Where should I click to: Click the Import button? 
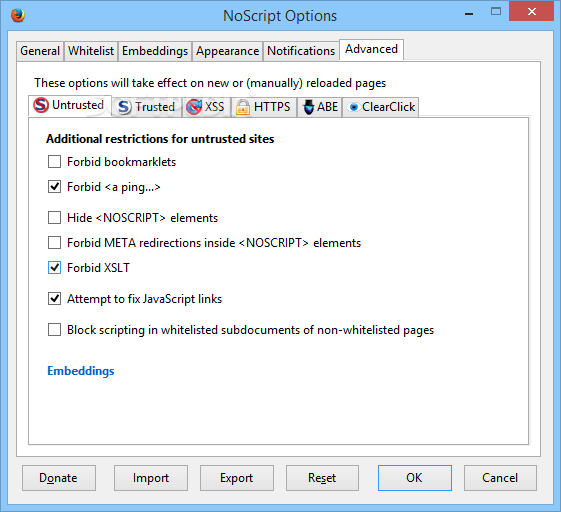pyautogui.click(x=151, y=478)
